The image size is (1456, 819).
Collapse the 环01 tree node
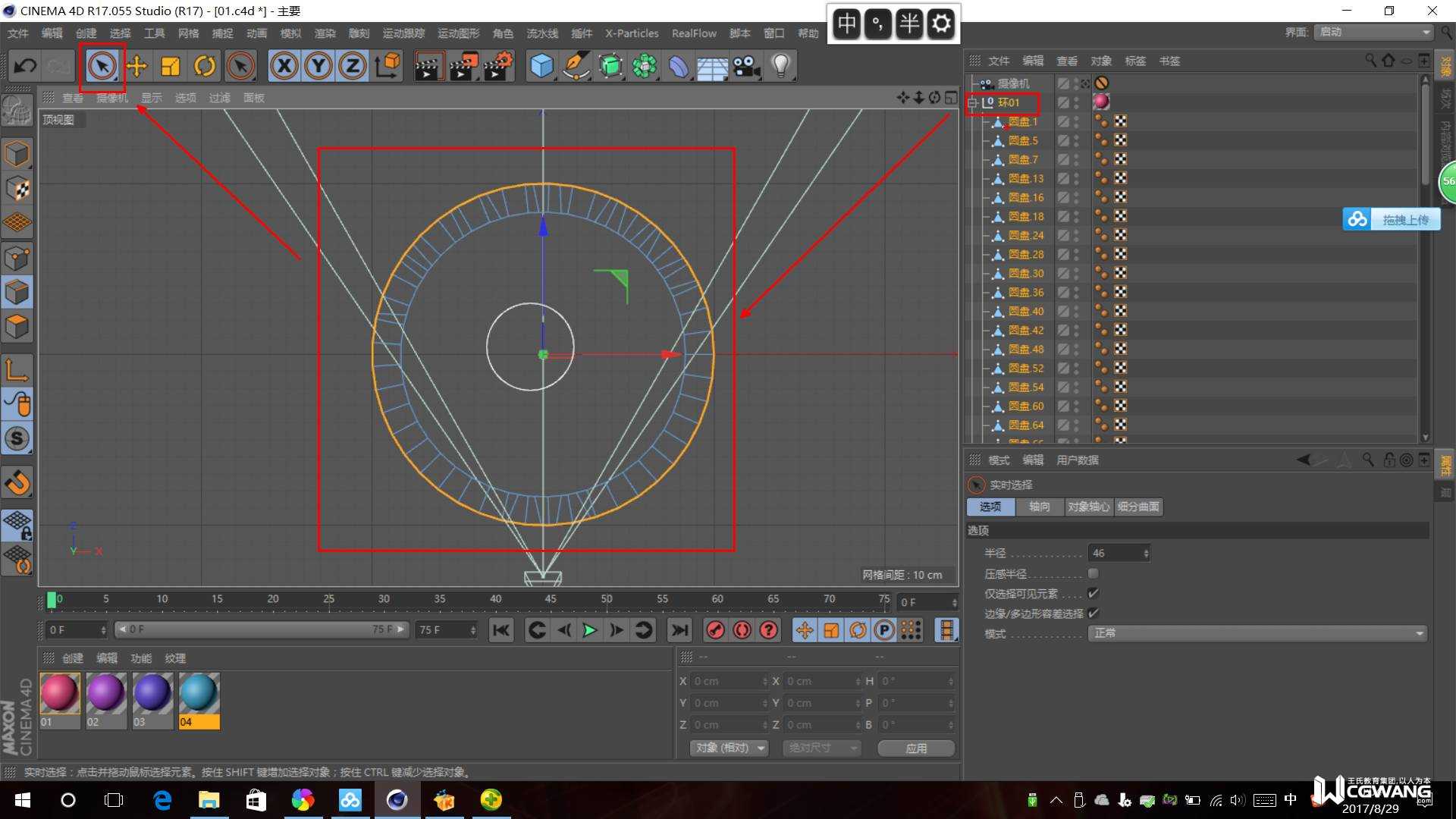click(x=973, y=102)
